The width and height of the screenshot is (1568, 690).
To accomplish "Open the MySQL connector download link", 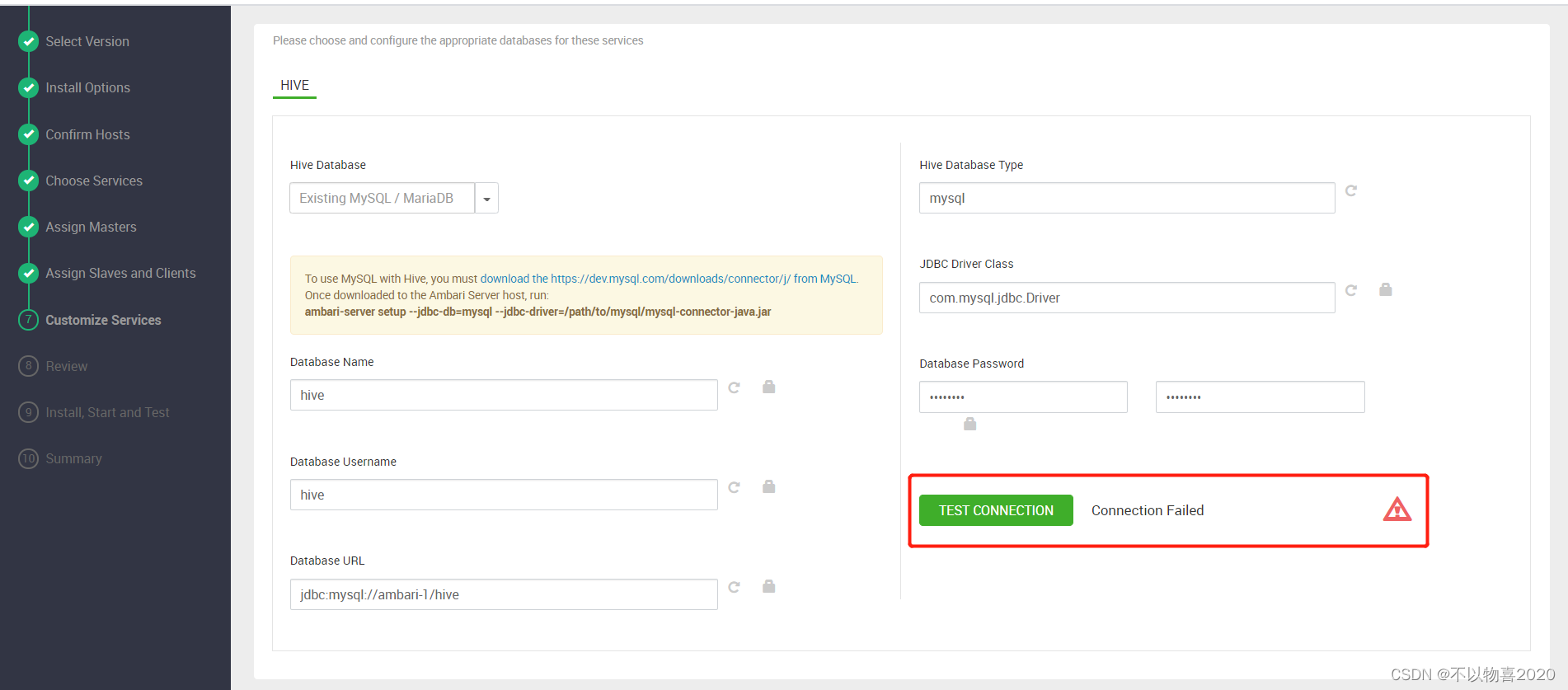I will click(x=669, y=279).
